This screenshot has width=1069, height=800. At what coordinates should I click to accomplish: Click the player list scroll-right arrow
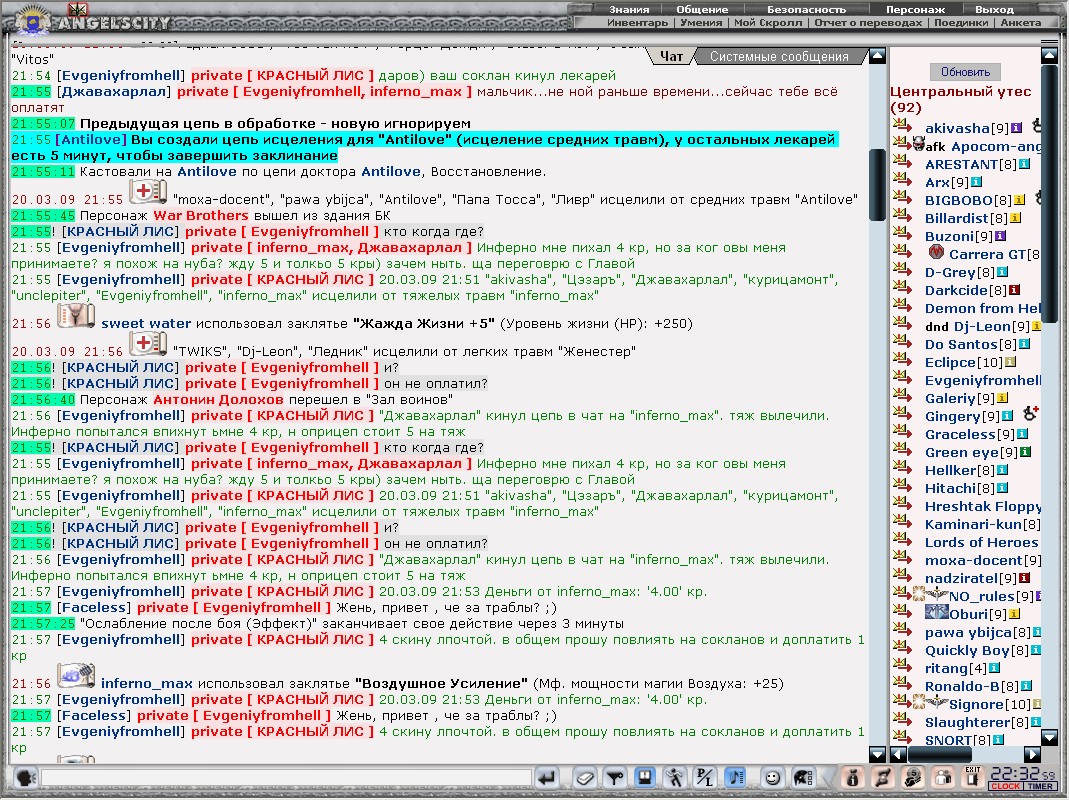1032,754
